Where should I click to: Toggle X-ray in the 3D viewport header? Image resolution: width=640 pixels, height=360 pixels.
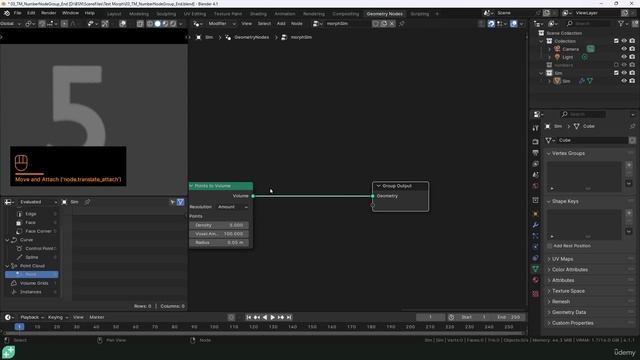pyautogui.click(x=140, y=24)
